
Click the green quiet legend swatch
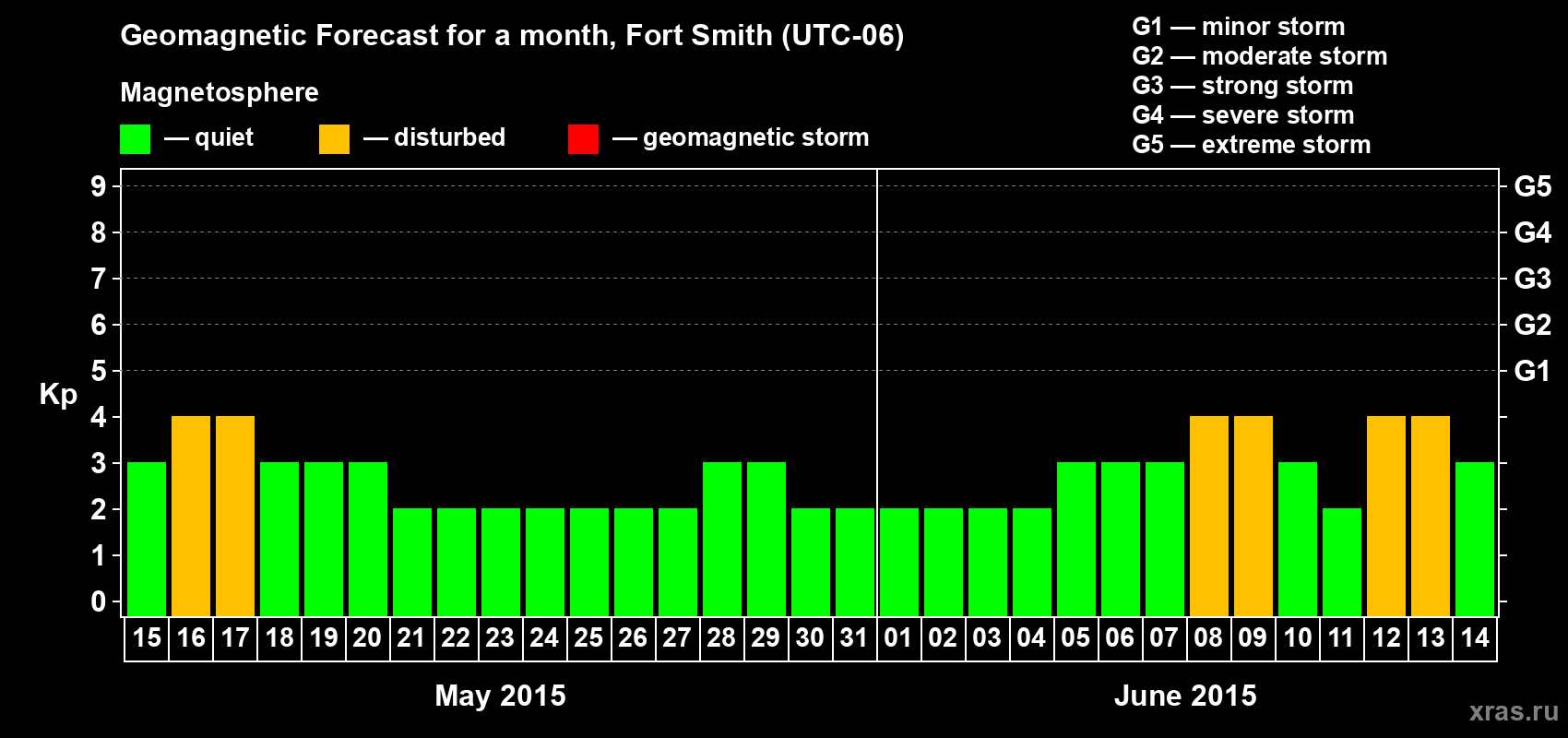[x=135, y=139]
